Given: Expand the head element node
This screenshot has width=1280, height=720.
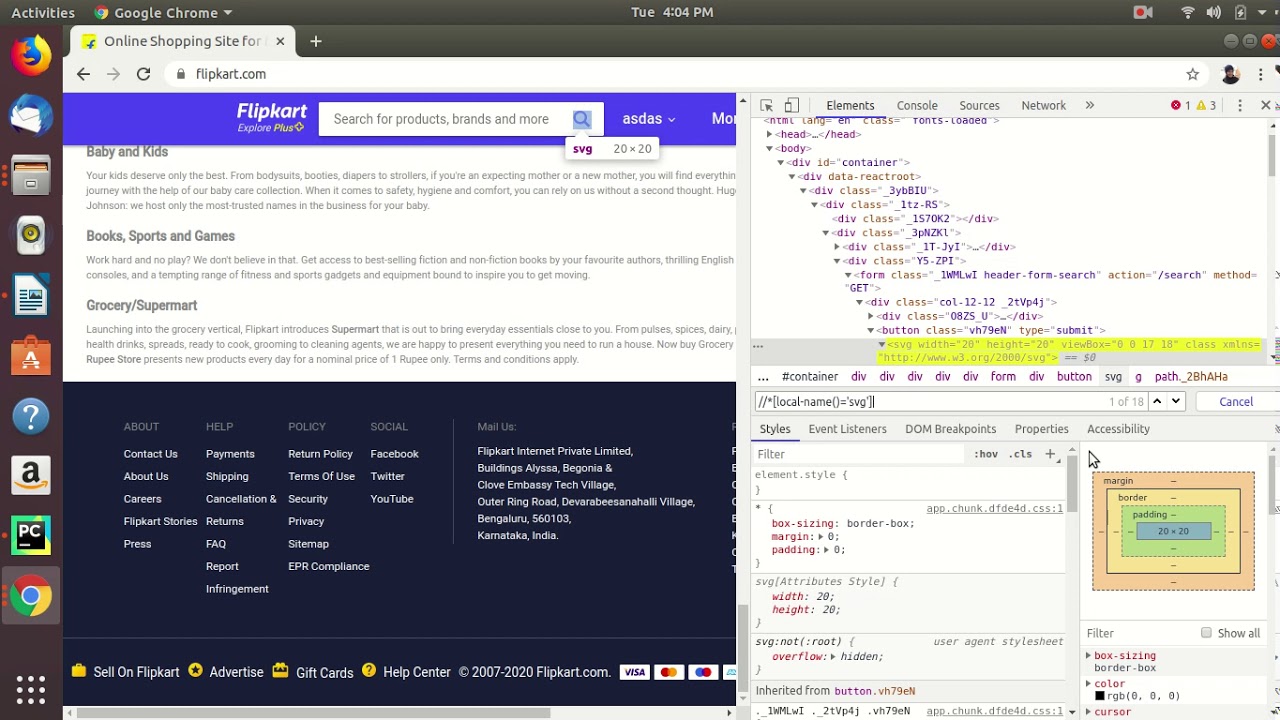Looking at the screenshot, I should click(768, 134).
